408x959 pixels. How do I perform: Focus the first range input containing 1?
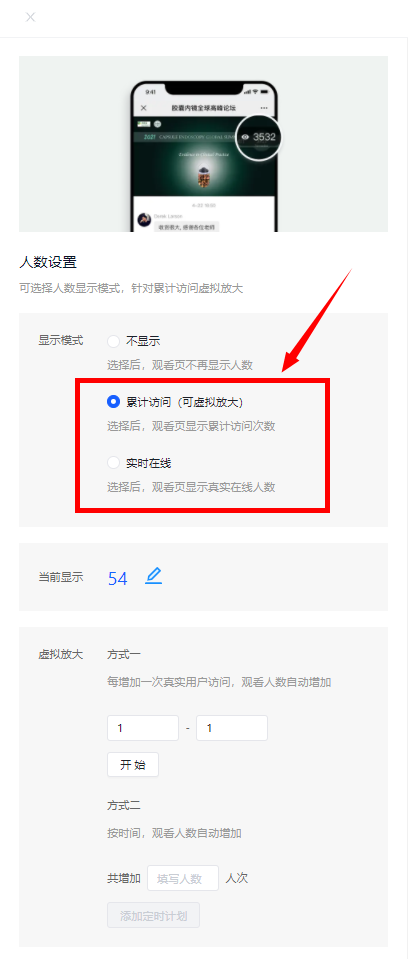click(x=143, y=728)
